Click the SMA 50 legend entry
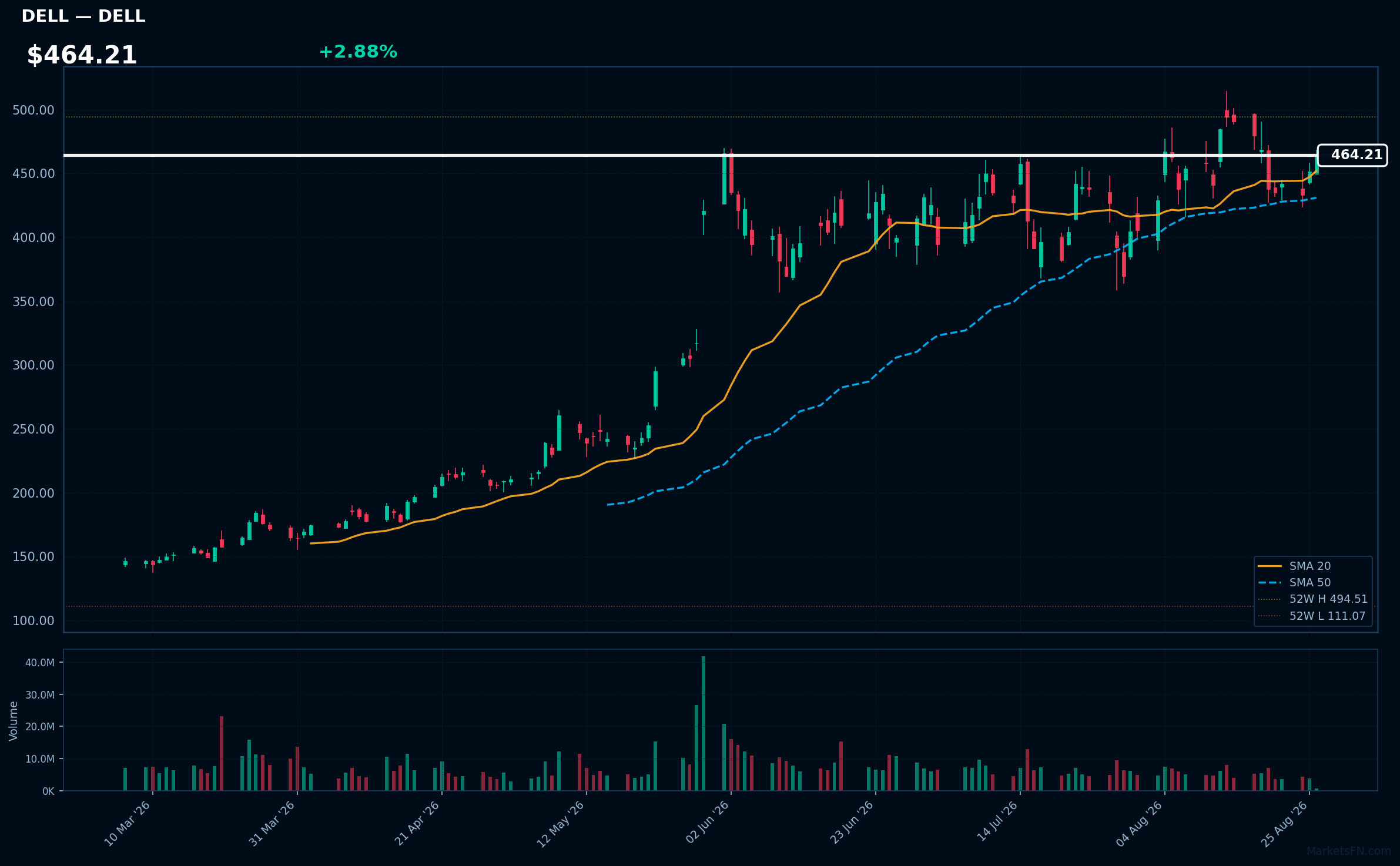This screenshot has width=1400, height=866. (1310, 582)
